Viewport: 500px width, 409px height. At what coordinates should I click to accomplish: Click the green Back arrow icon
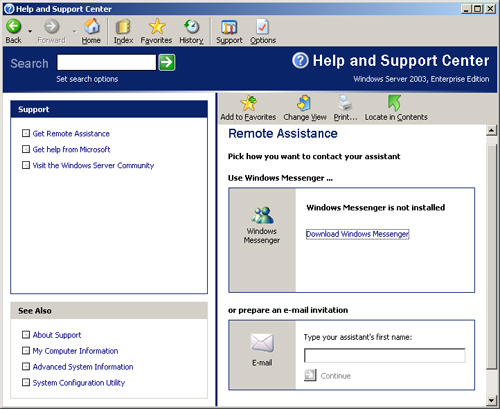tap(14, 26)
